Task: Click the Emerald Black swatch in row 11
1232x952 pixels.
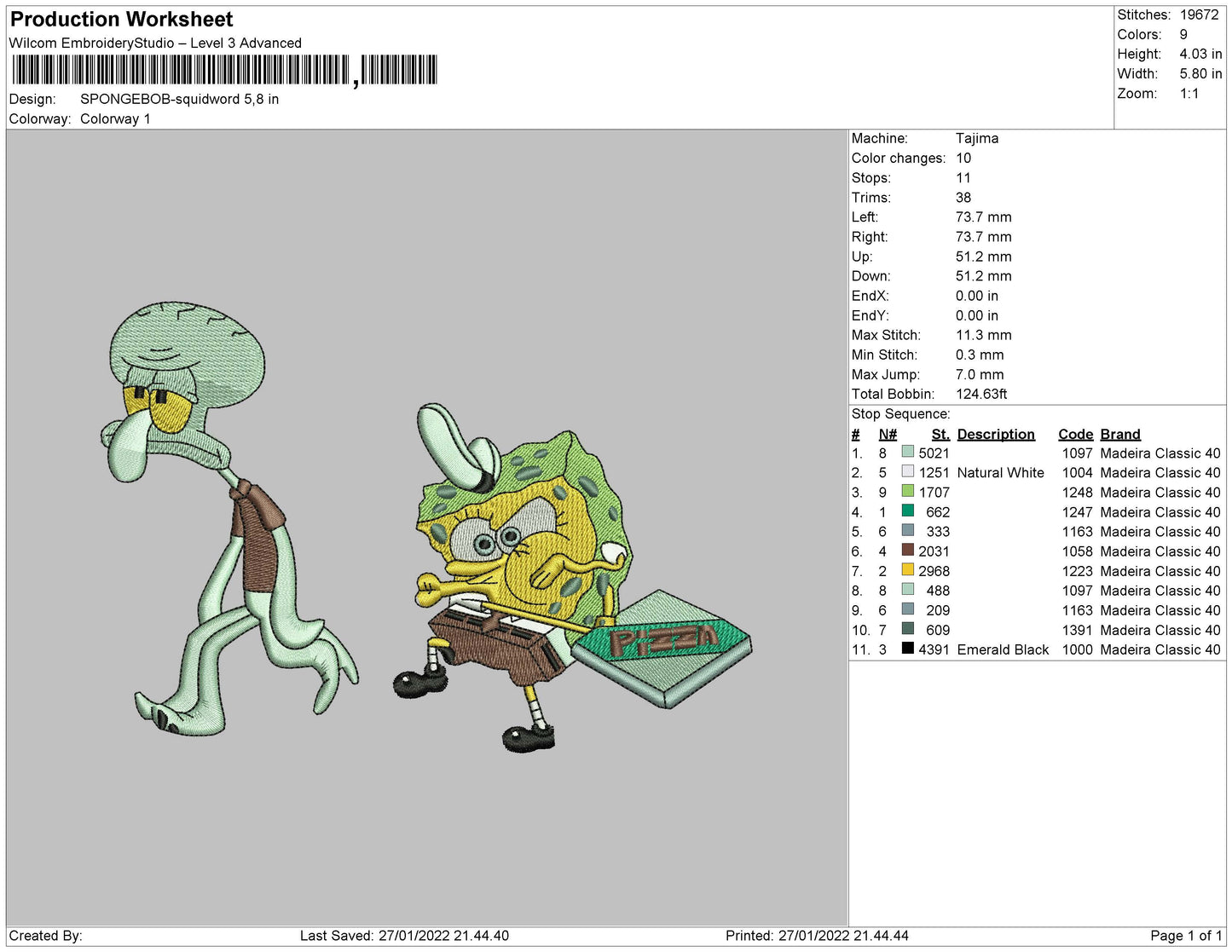Action: (x=907, y=648)
